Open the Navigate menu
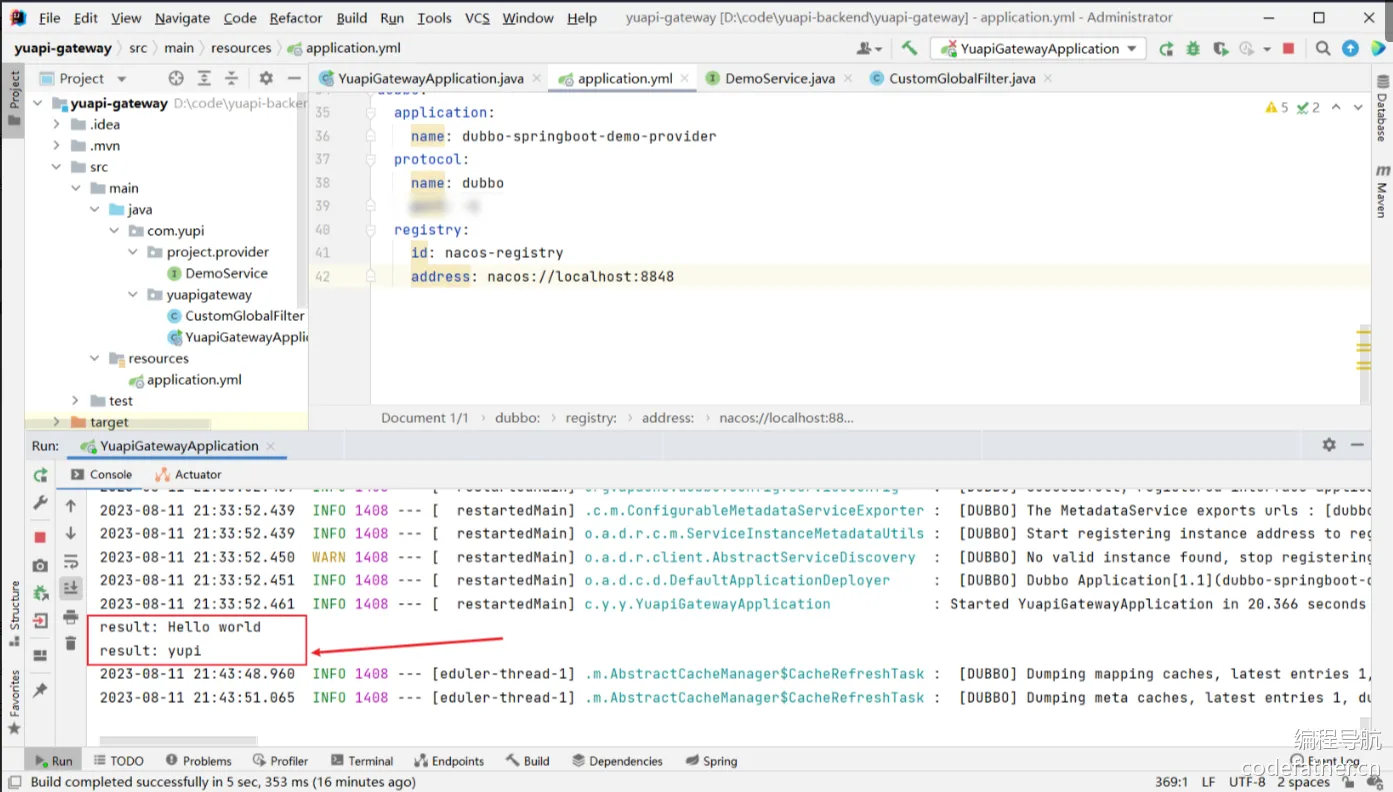Screen dimensions: 1393x792 tap(182, 18)
